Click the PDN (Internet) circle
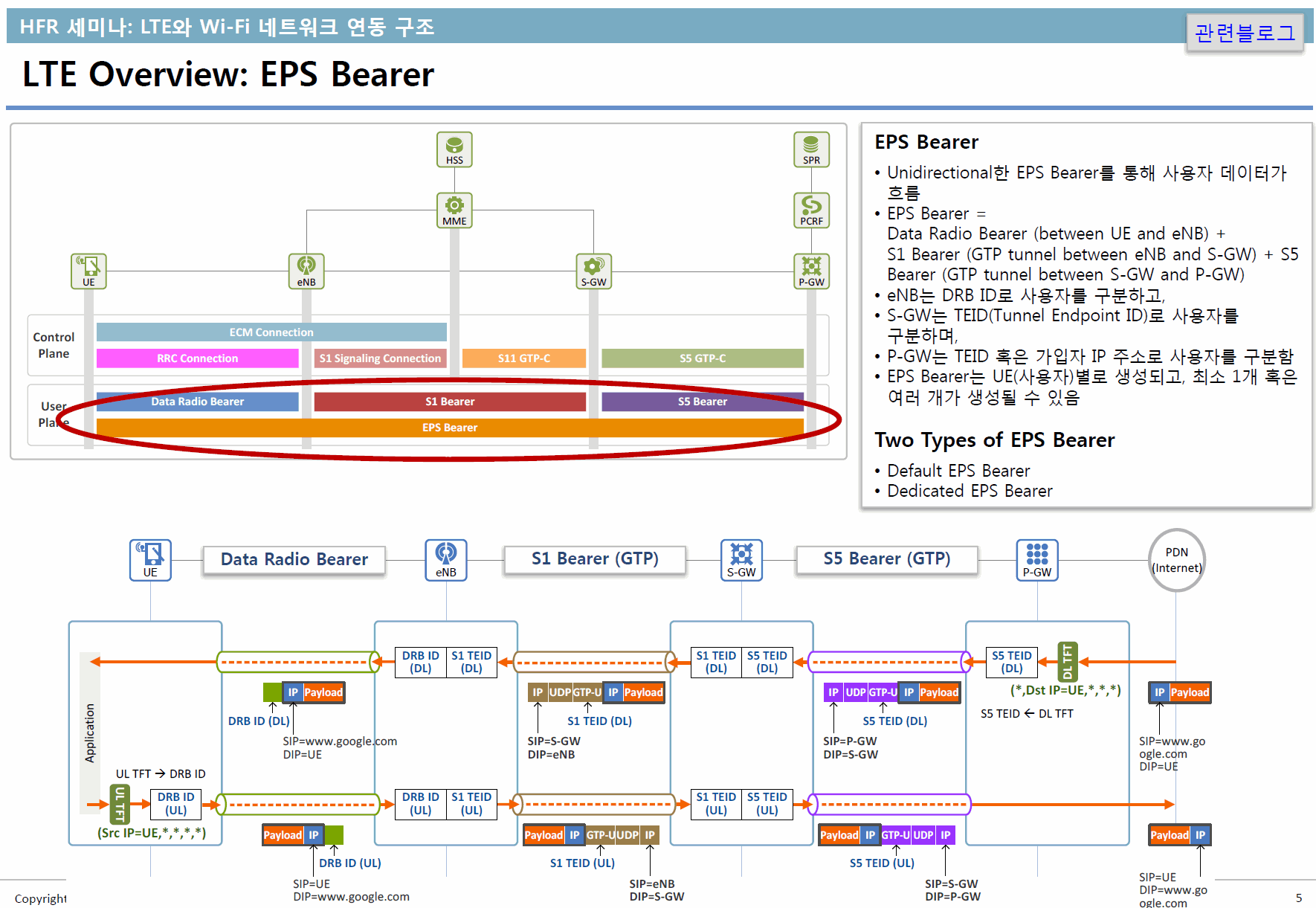This screenshot has height=908, width=1316. click(x=1176, y=560)
